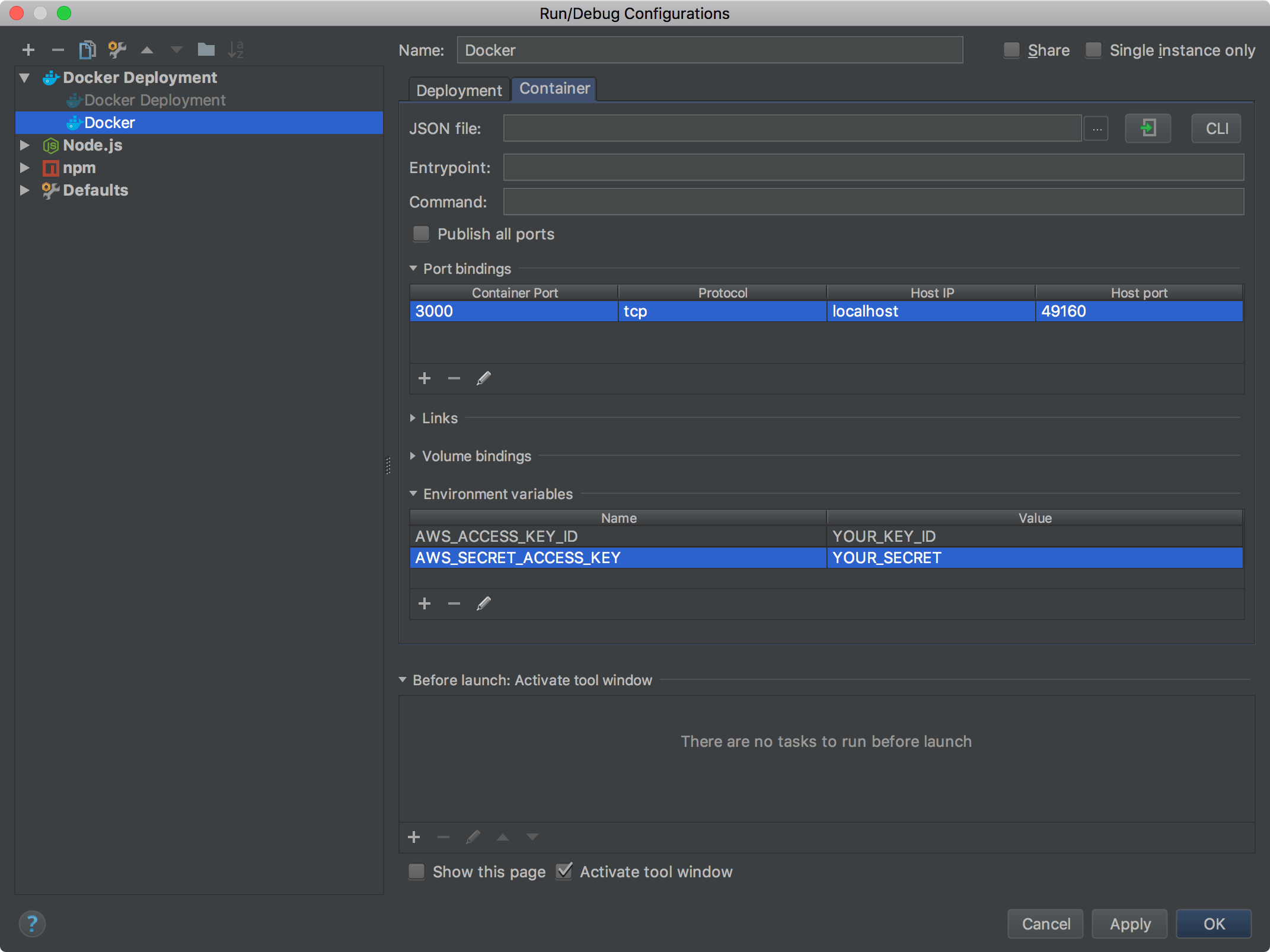Expand the Node.js configurations node
The image size is (1270, 952).
(24, 145)
